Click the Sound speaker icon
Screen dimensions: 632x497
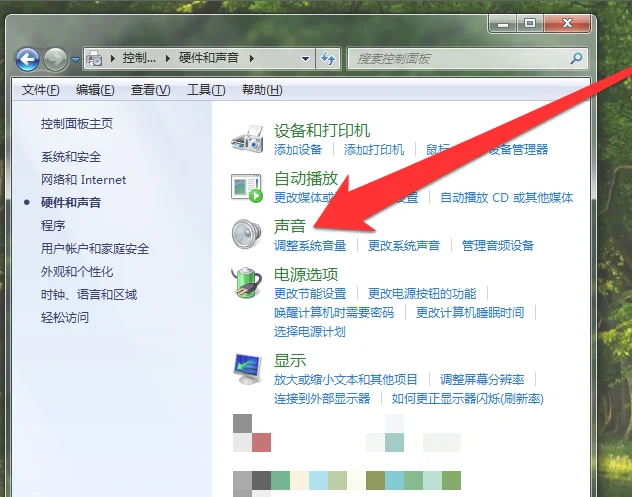click(247, 233)
